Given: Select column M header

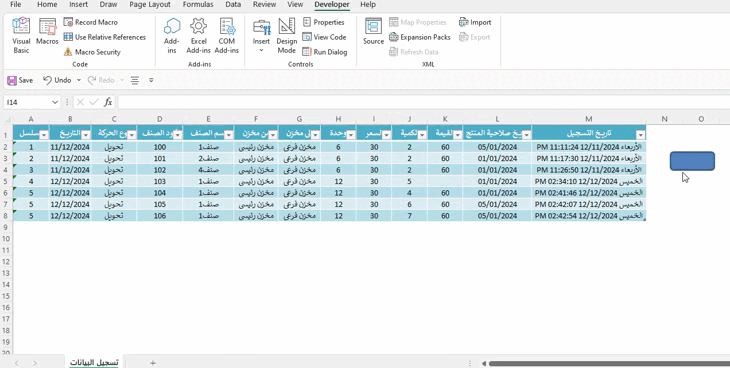Looking at the screenshot, I should click(x=588, y=119).
